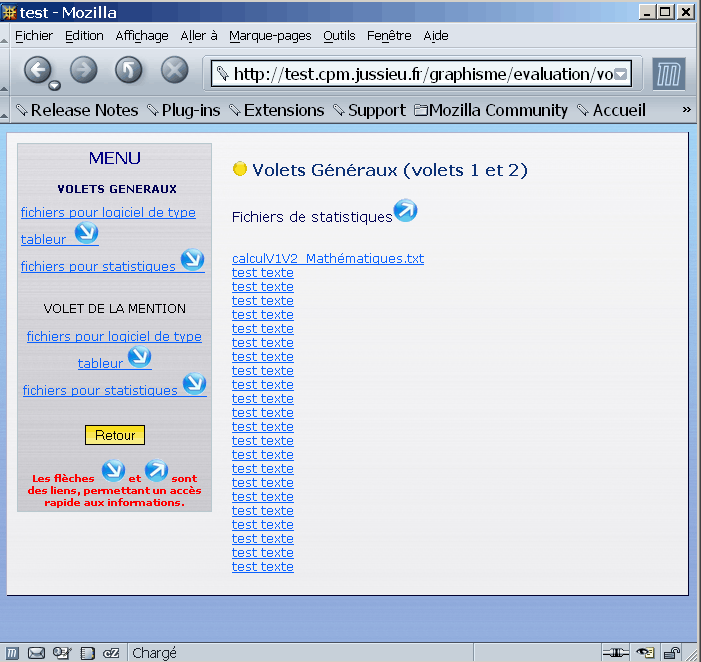Open the Back button history dropdown arrow
The height and width of the screenshot is (662, 701).
55,85
